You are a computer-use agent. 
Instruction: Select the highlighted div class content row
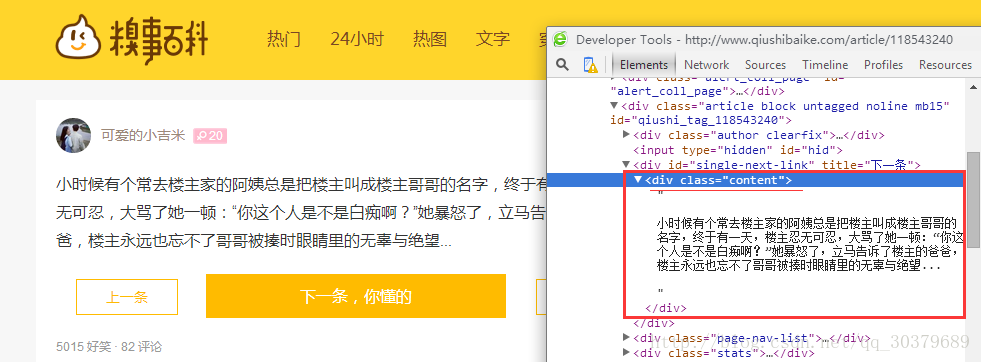tap(755, 180)
